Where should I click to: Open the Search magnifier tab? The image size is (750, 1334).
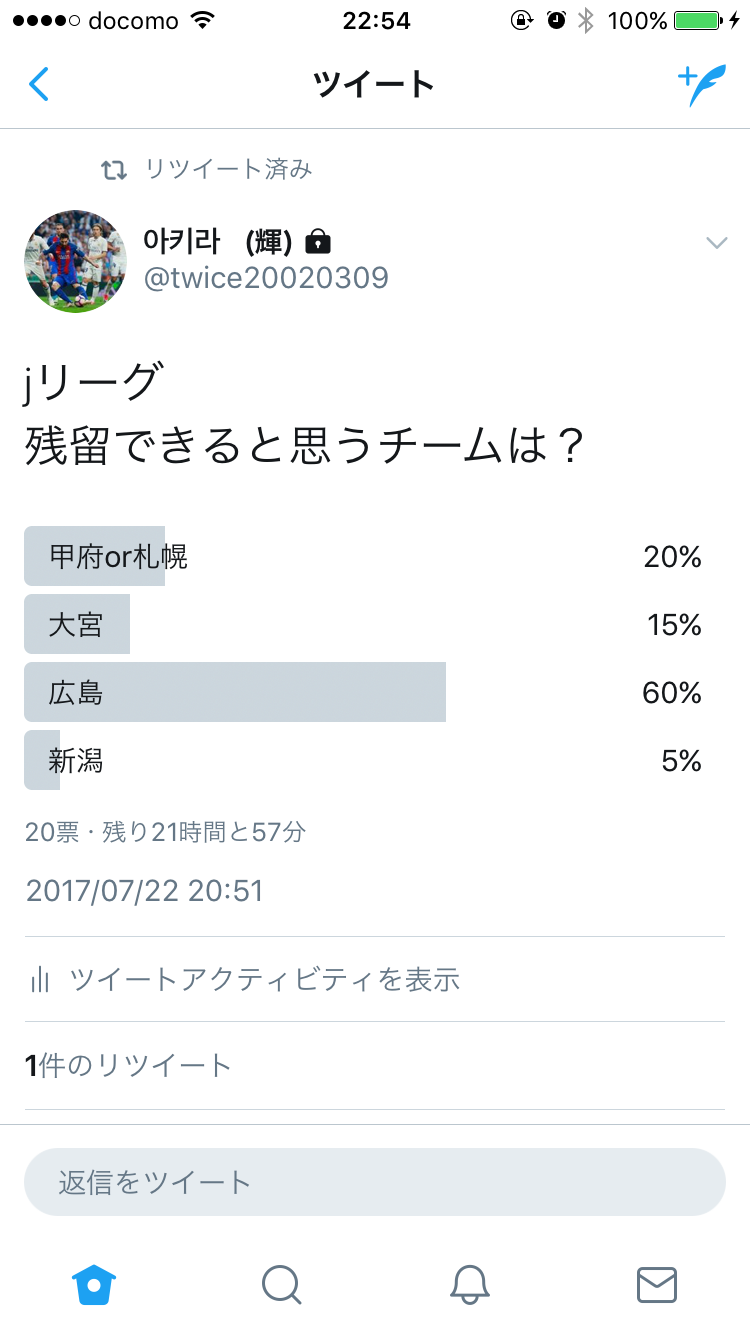tap(281, 1284)
